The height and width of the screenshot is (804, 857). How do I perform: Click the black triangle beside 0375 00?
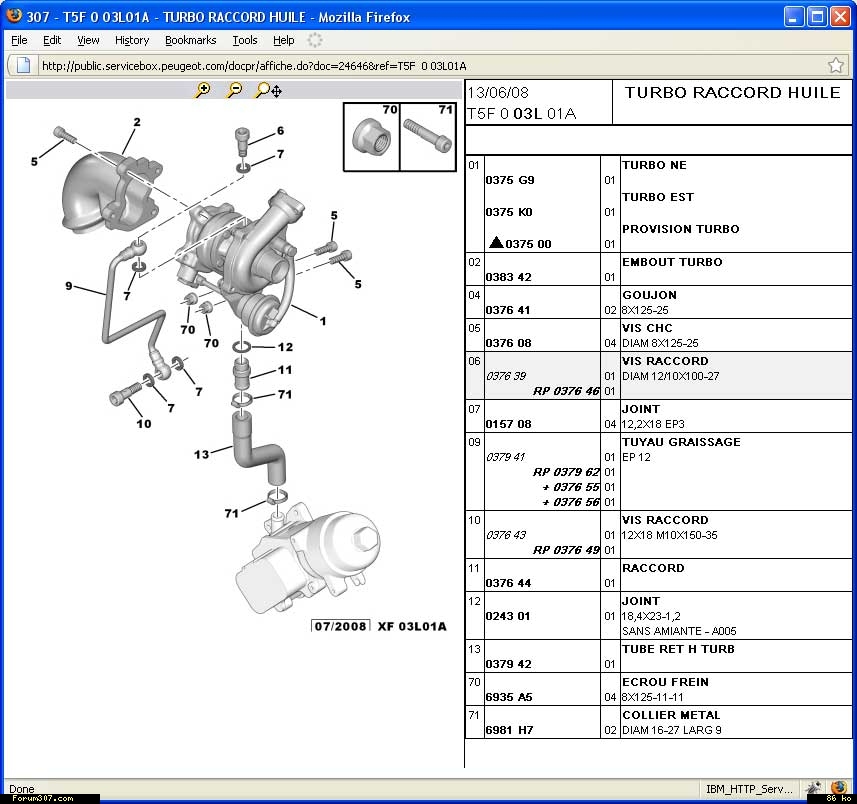pos(495,243)
